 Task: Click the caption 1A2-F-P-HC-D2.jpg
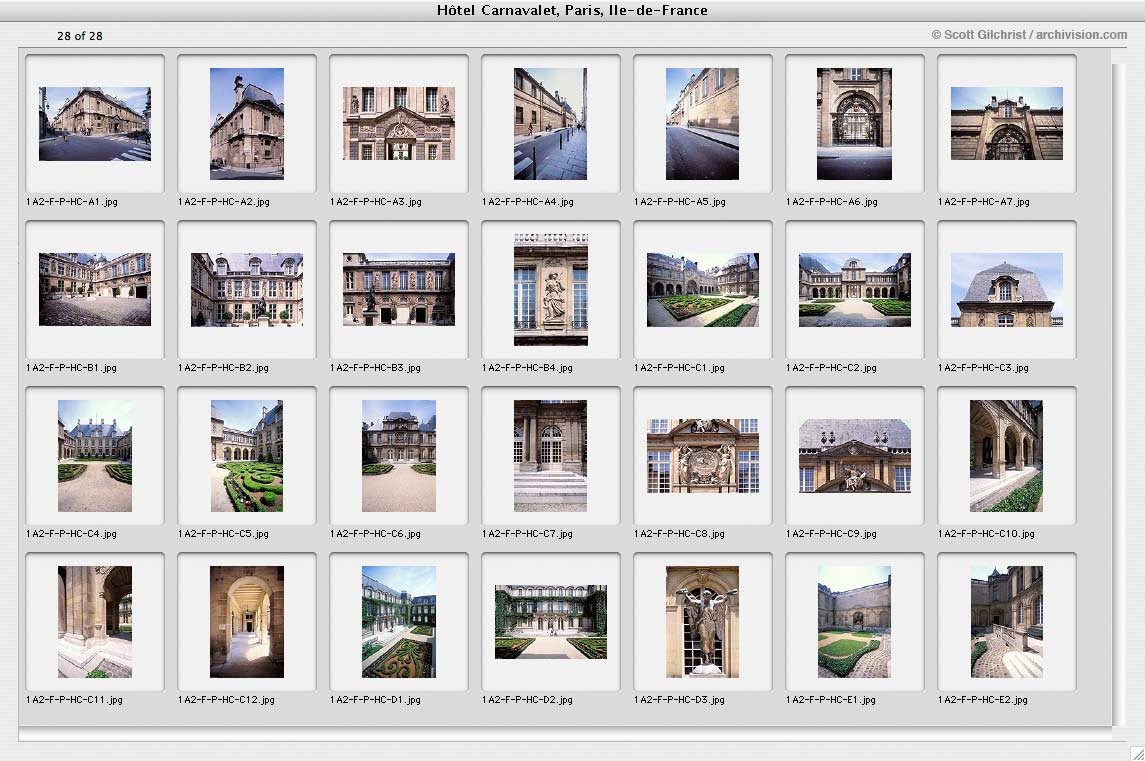526,700
